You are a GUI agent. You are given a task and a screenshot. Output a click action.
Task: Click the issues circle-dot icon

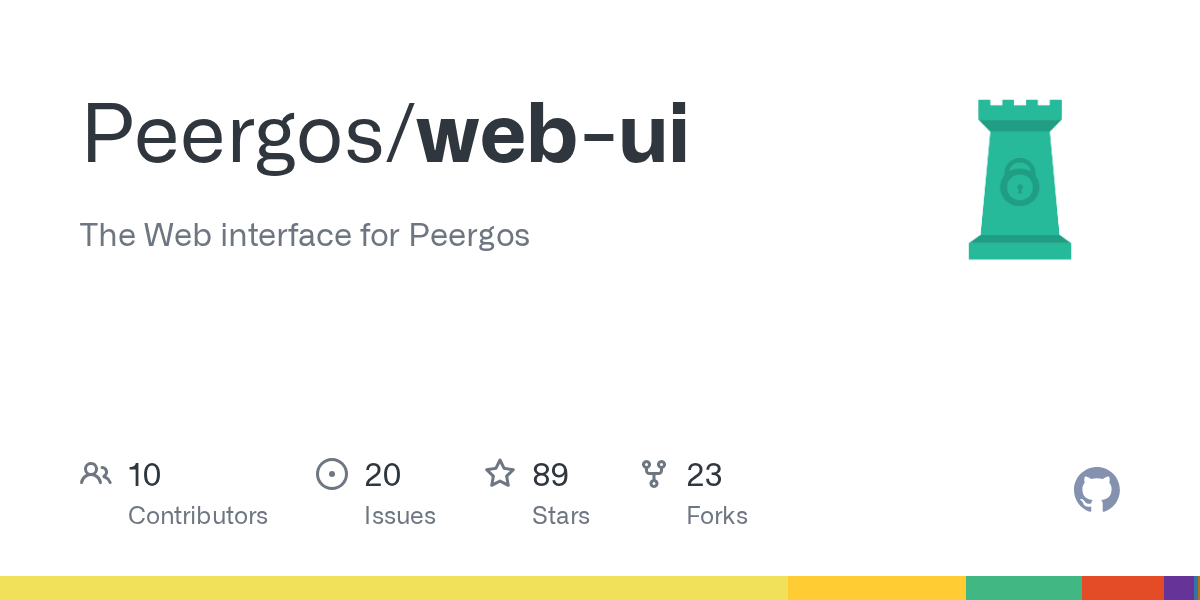coord(331,474)
